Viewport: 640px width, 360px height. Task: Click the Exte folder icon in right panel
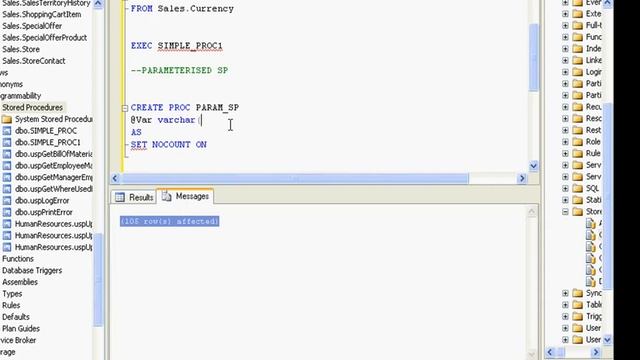pos(578,14)
